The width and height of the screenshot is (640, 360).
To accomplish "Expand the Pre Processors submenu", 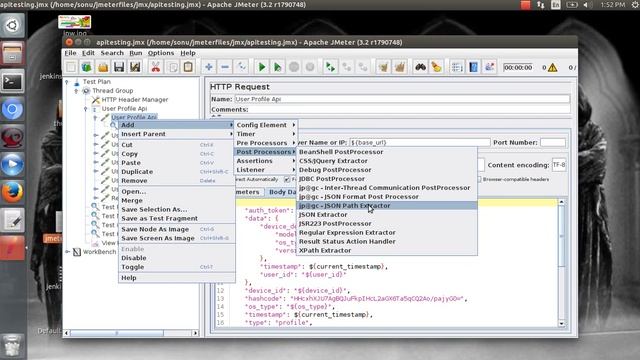I will (x=265, y=143).
